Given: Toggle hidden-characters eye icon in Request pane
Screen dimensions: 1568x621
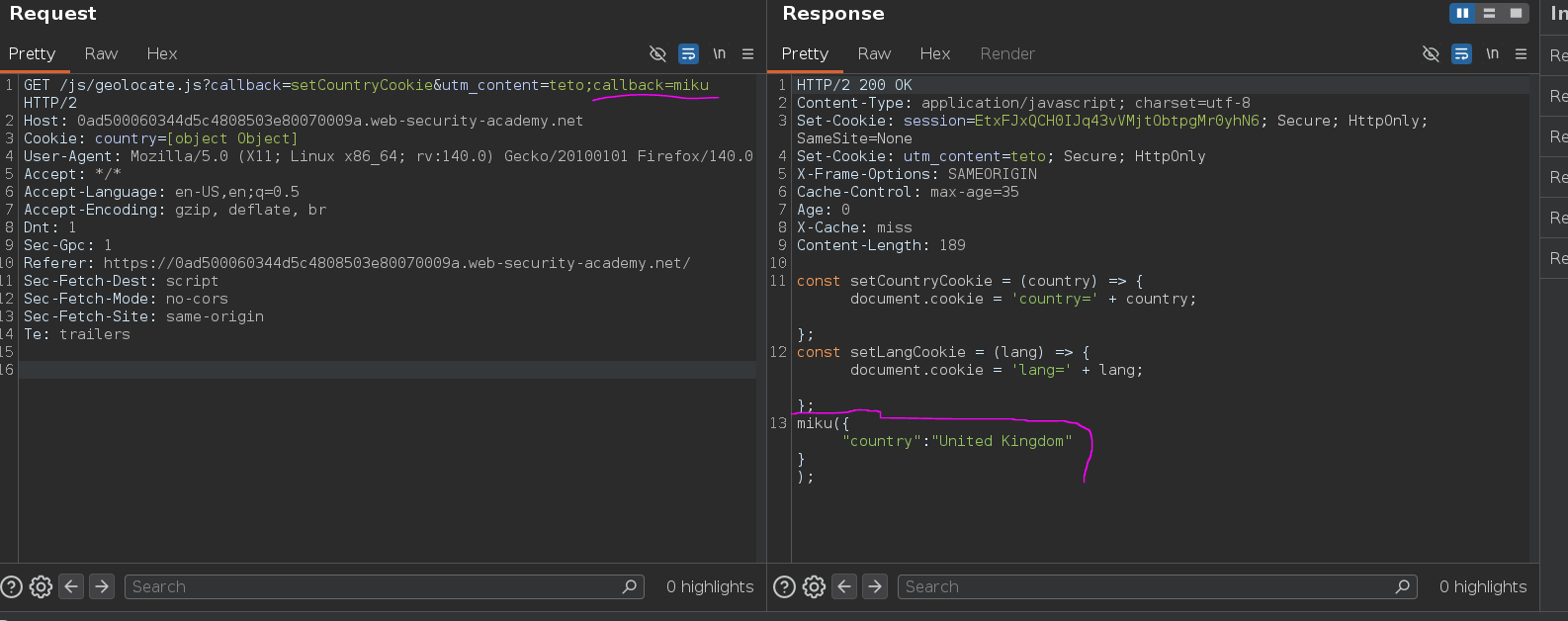Looking at the screenshot, I should tap(657, 53).
